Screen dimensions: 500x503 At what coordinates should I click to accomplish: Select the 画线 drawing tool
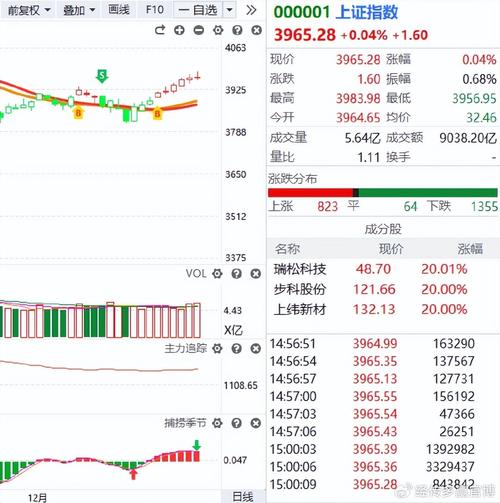tap(119, 10)
